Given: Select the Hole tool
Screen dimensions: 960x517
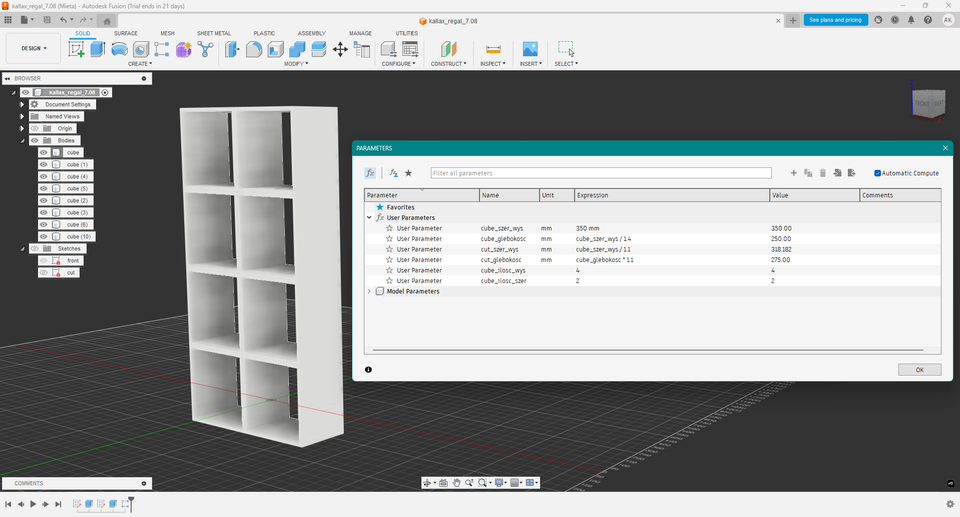Looking at the screenshot, I should pyautogui.click(x=141, y=50).
